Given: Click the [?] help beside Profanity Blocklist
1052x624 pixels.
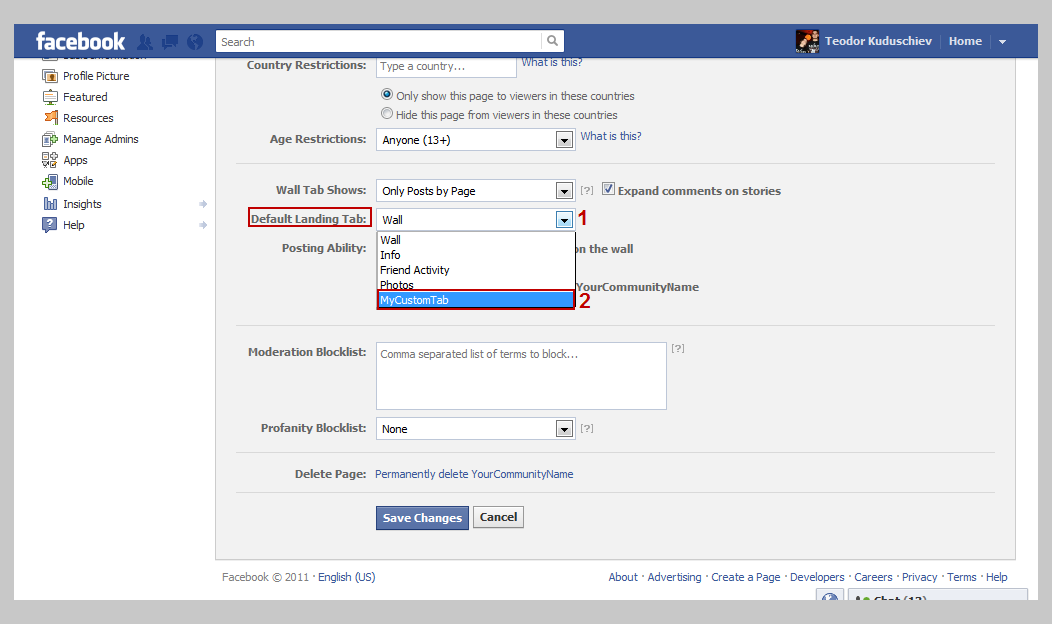Looking at the screenshot, I should coord(587,428).
